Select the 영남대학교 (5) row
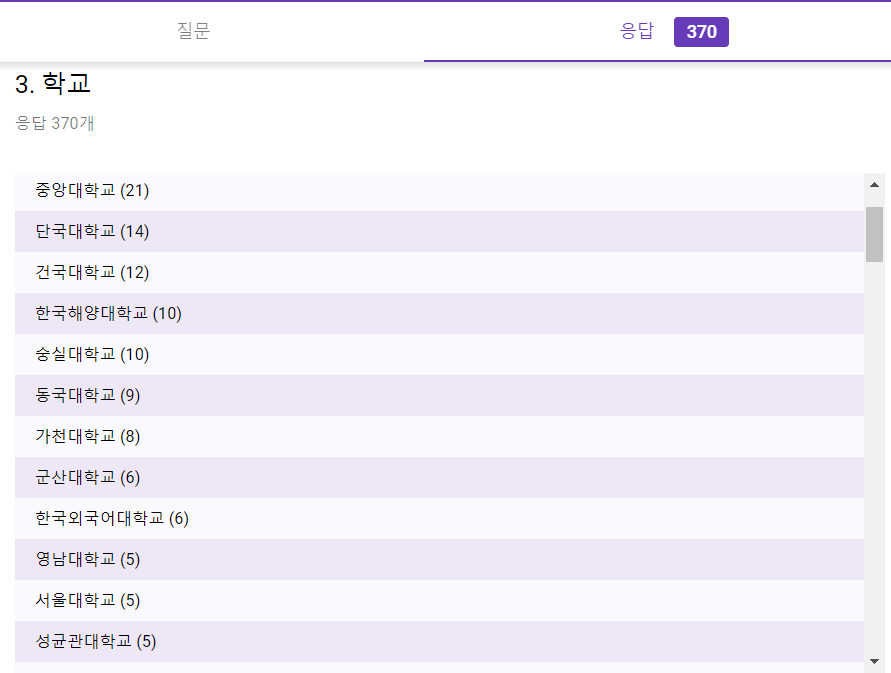Viewport: 891px width, 673px height. coord(439,559)
